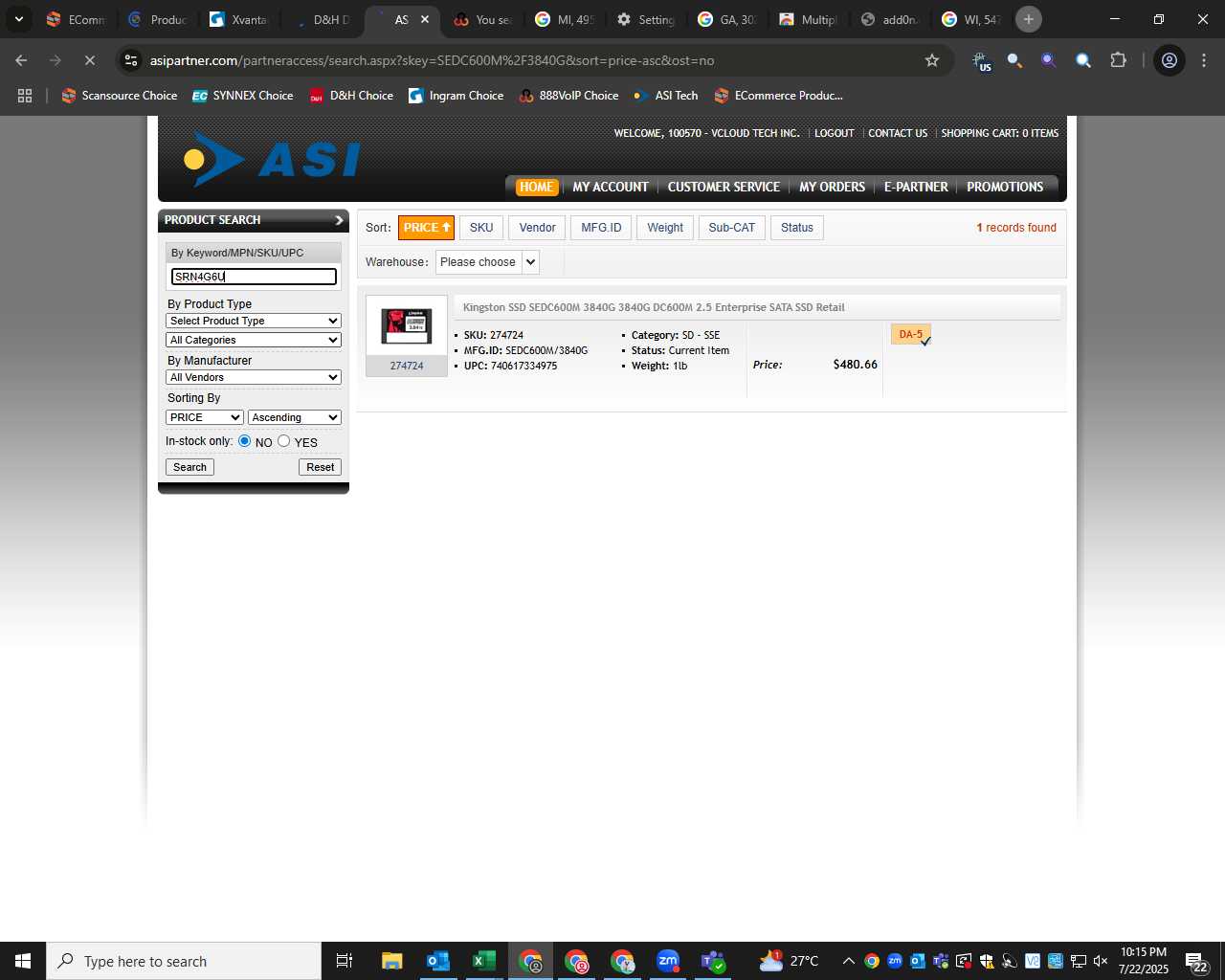
Task: Show hidden system tray icons
Action: click(x=849, y=961)
